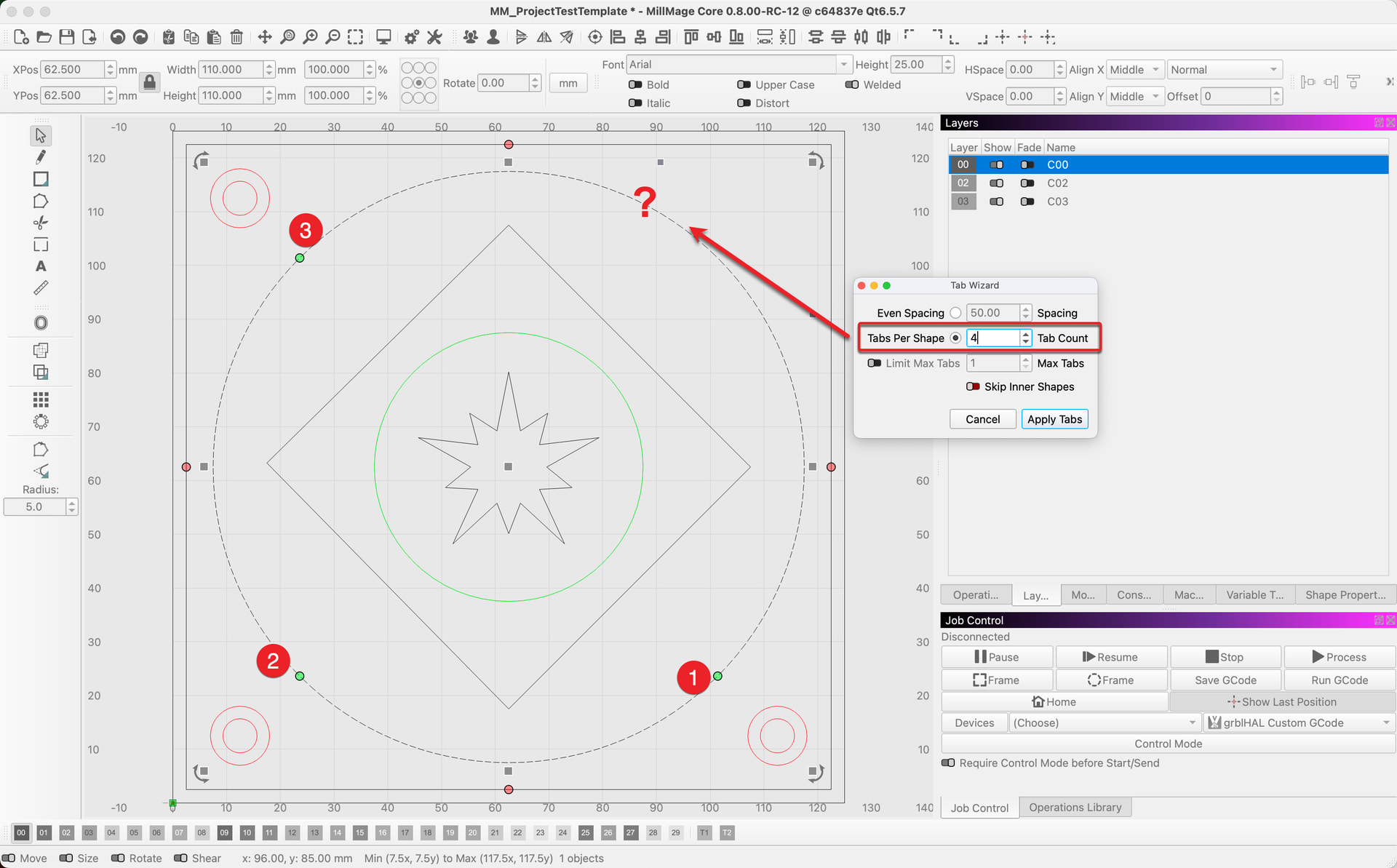Enable the Skip Inner Shapes toggle
Screen dimensions: 1397x868
click(973, 386)
